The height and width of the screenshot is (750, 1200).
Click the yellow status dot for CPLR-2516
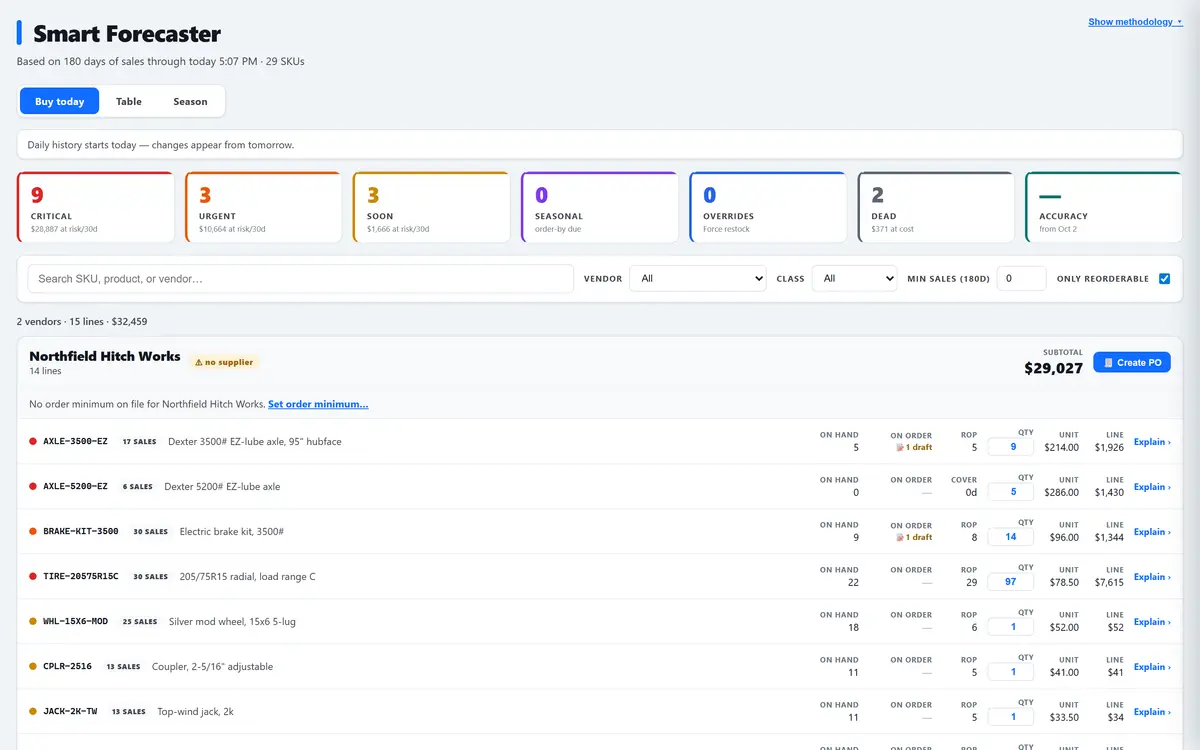33,666
